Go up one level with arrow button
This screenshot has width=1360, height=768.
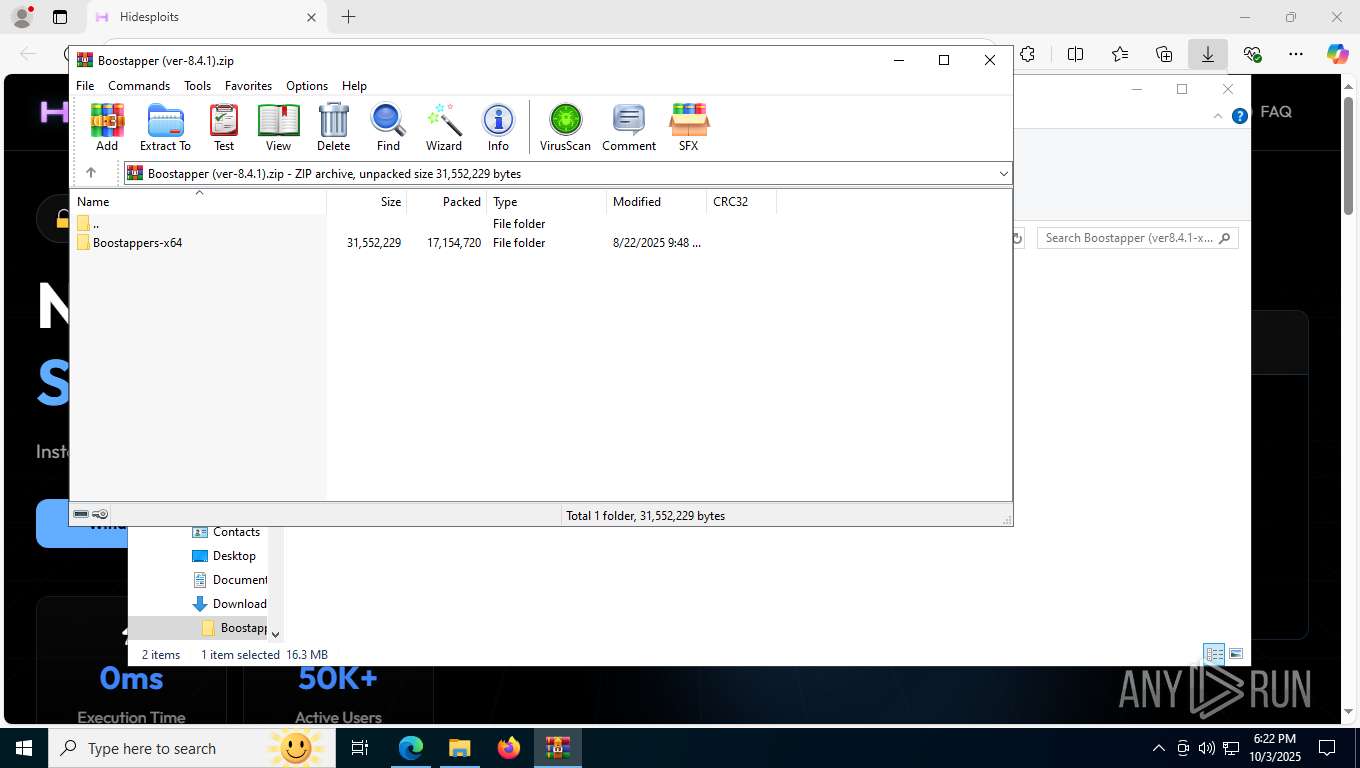tap(91, 173)
